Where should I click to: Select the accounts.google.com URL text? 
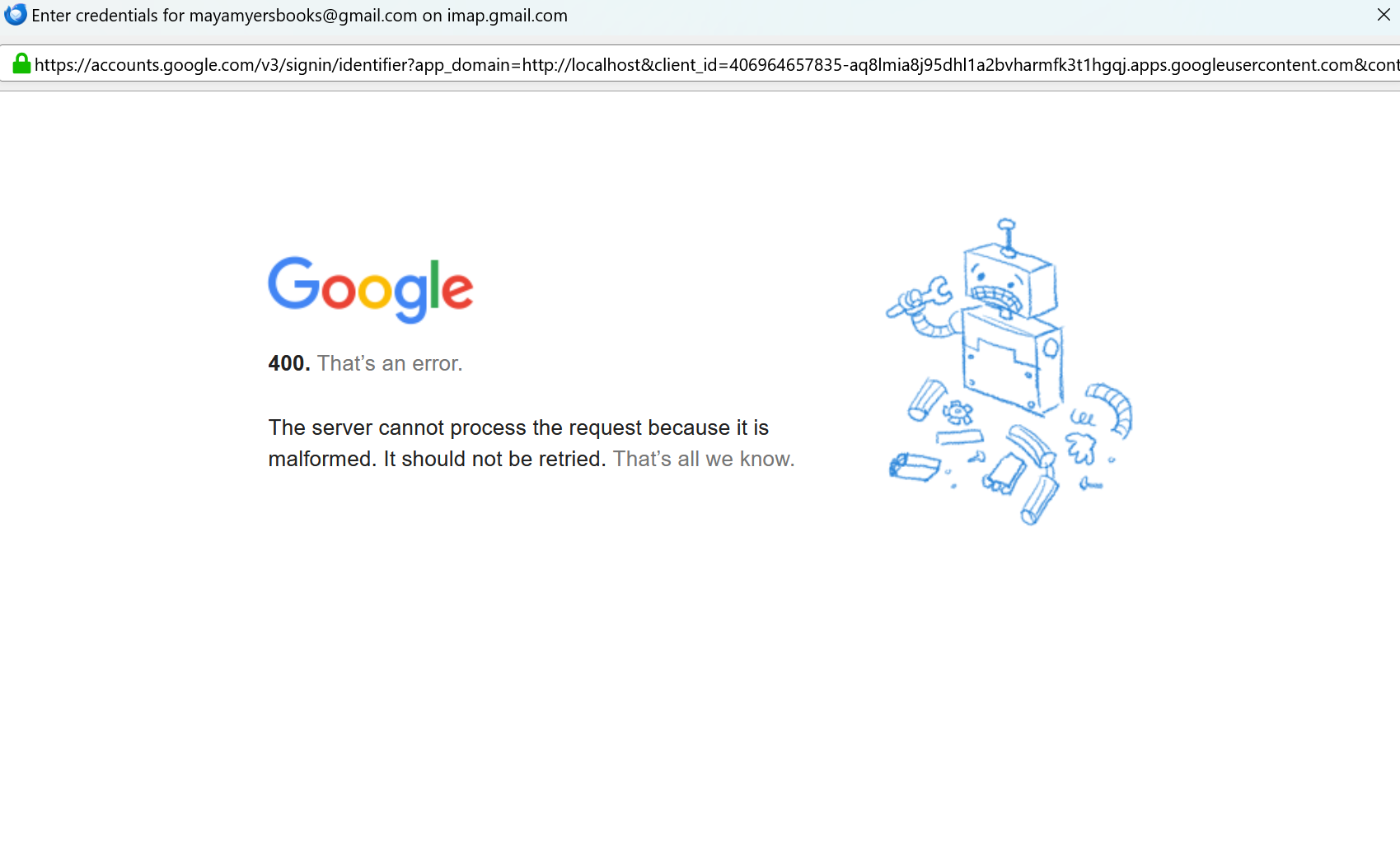[x=717, y=65]
